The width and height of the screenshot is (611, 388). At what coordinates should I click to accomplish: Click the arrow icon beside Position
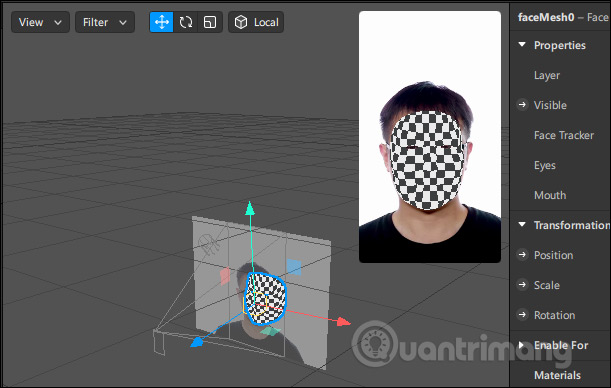[x=522, y=255]
